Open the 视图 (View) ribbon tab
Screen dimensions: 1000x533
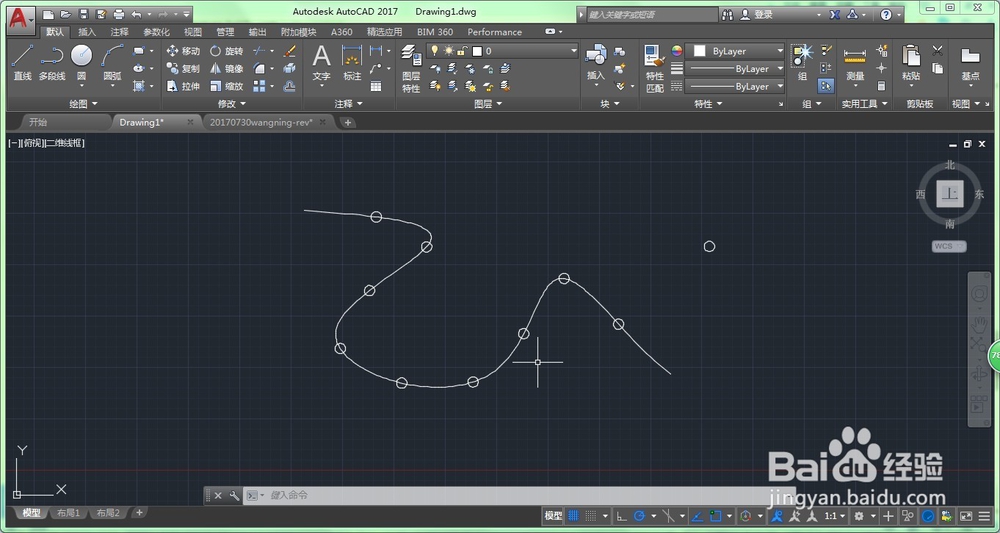193,32
